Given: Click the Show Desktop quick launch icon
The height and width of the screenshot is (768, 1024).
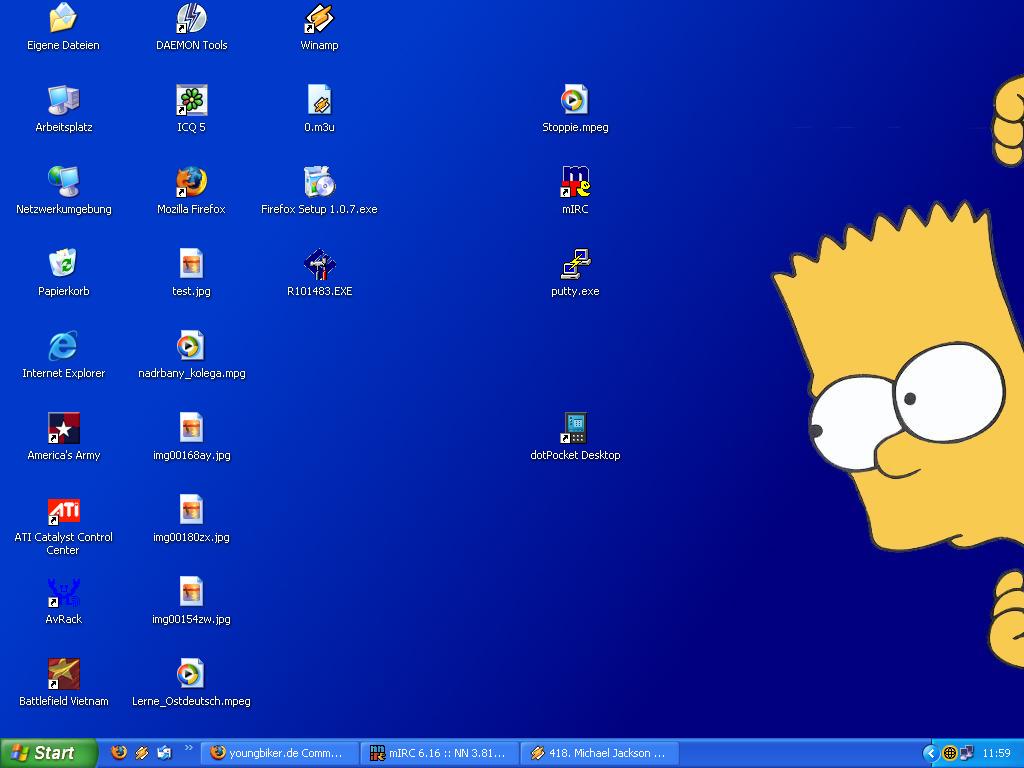Looking at the screenshot, I should click(x=165, y=752).
